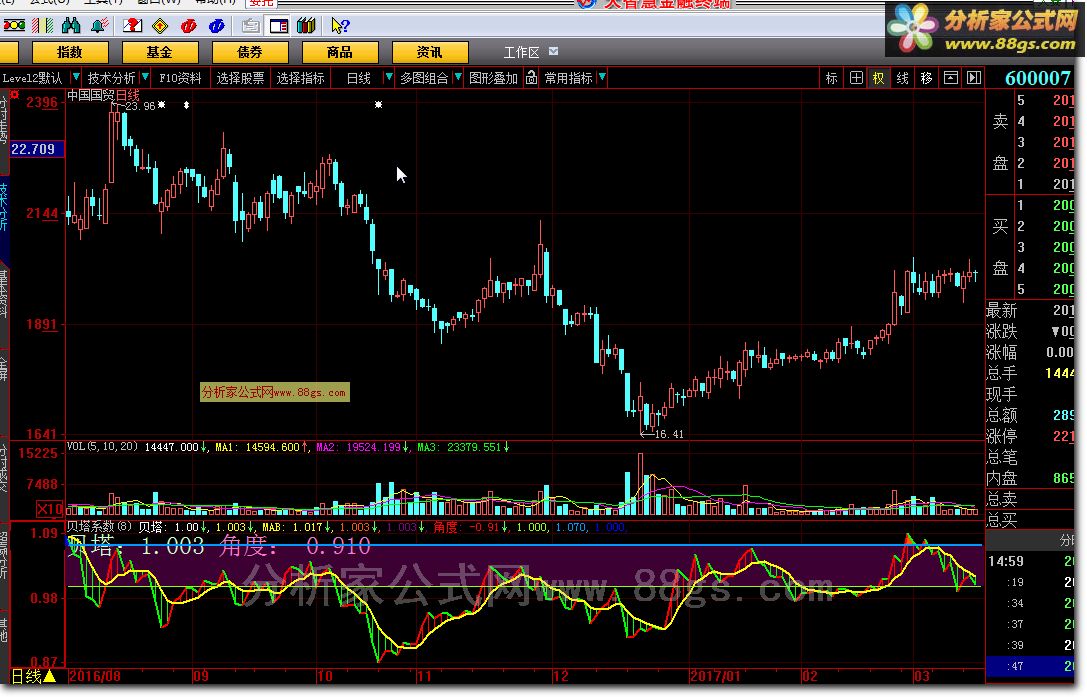Click the 中国国贸 stock title

91,95
